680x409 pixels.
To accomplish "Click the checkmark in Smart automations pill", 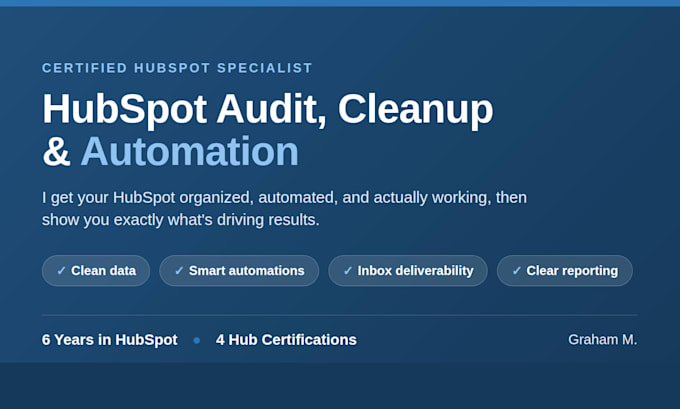I will [x=179, y=271].
